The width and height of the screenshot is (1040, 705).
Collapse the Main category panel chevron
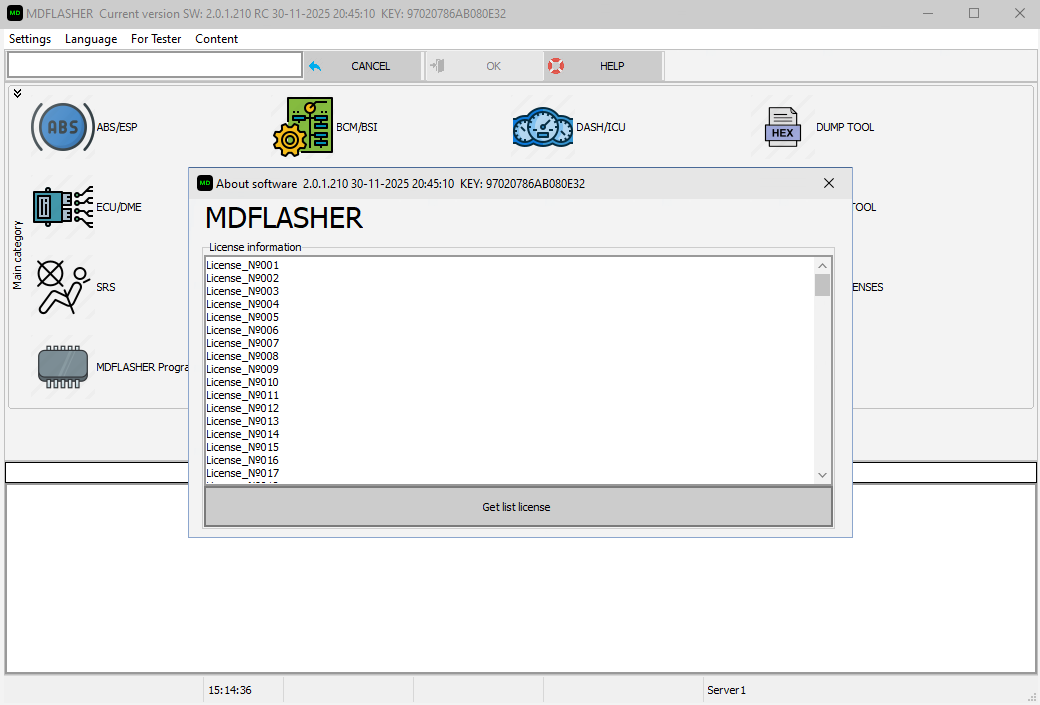coord(17,93)
